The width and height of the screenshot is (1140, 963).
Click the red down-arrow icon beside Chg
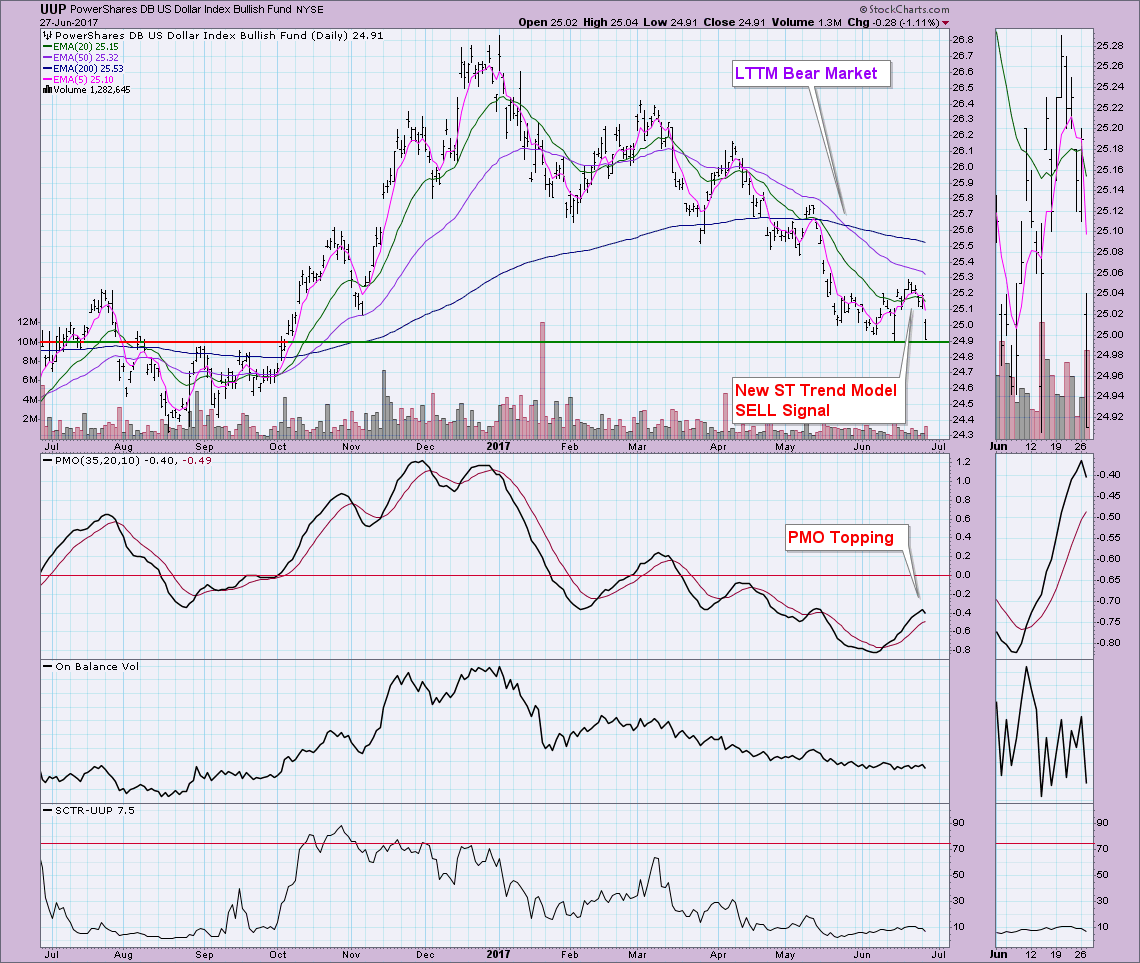(945, 23)
